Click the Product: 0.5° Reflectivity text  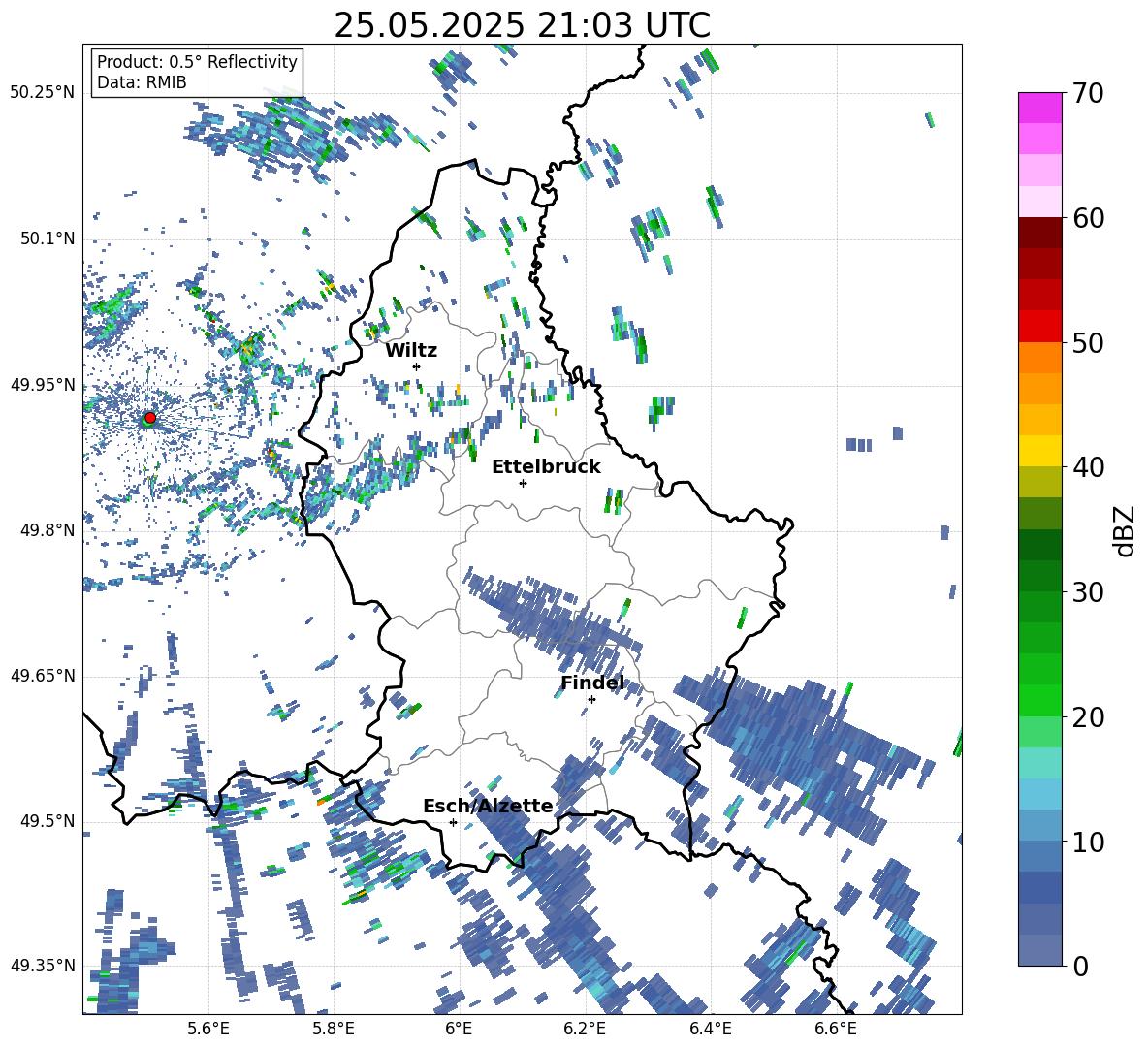tap(197, 61)
